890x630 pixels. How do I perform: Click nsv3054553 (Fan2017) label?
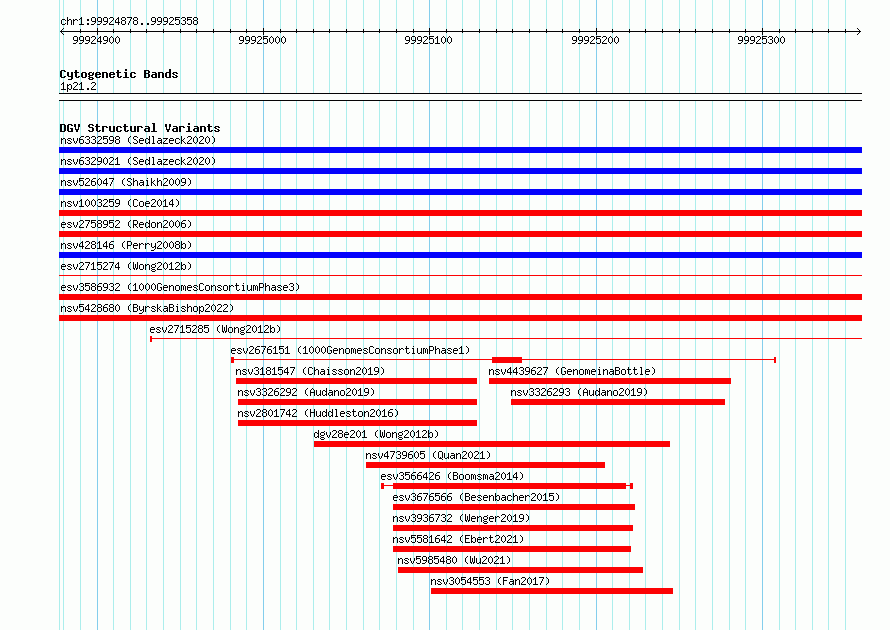pos(490,581)
